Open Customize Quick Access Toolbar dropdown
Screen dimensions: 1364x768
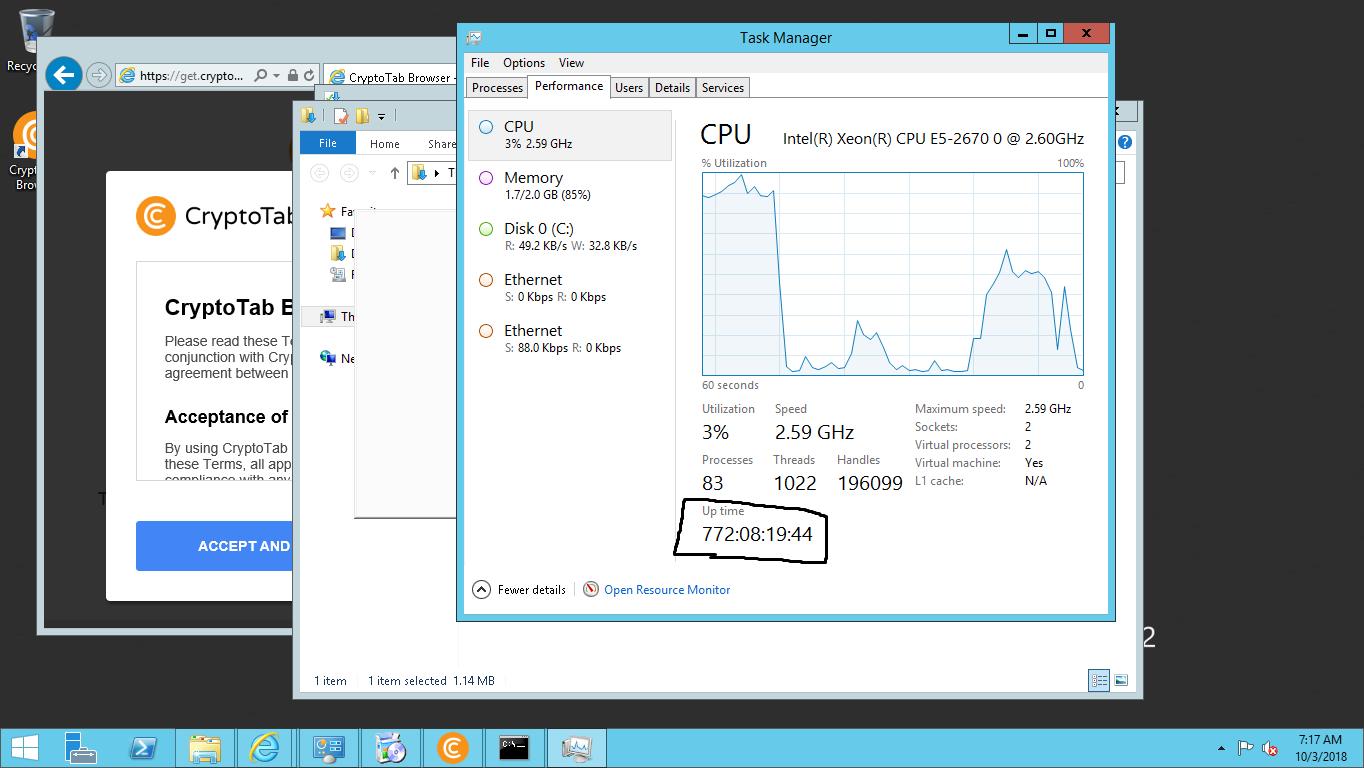click(381, 116)
